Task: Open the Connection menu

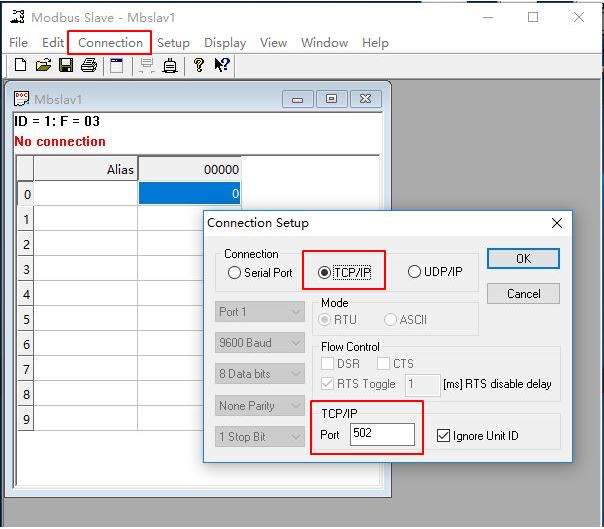Action: tap(110, 42)
